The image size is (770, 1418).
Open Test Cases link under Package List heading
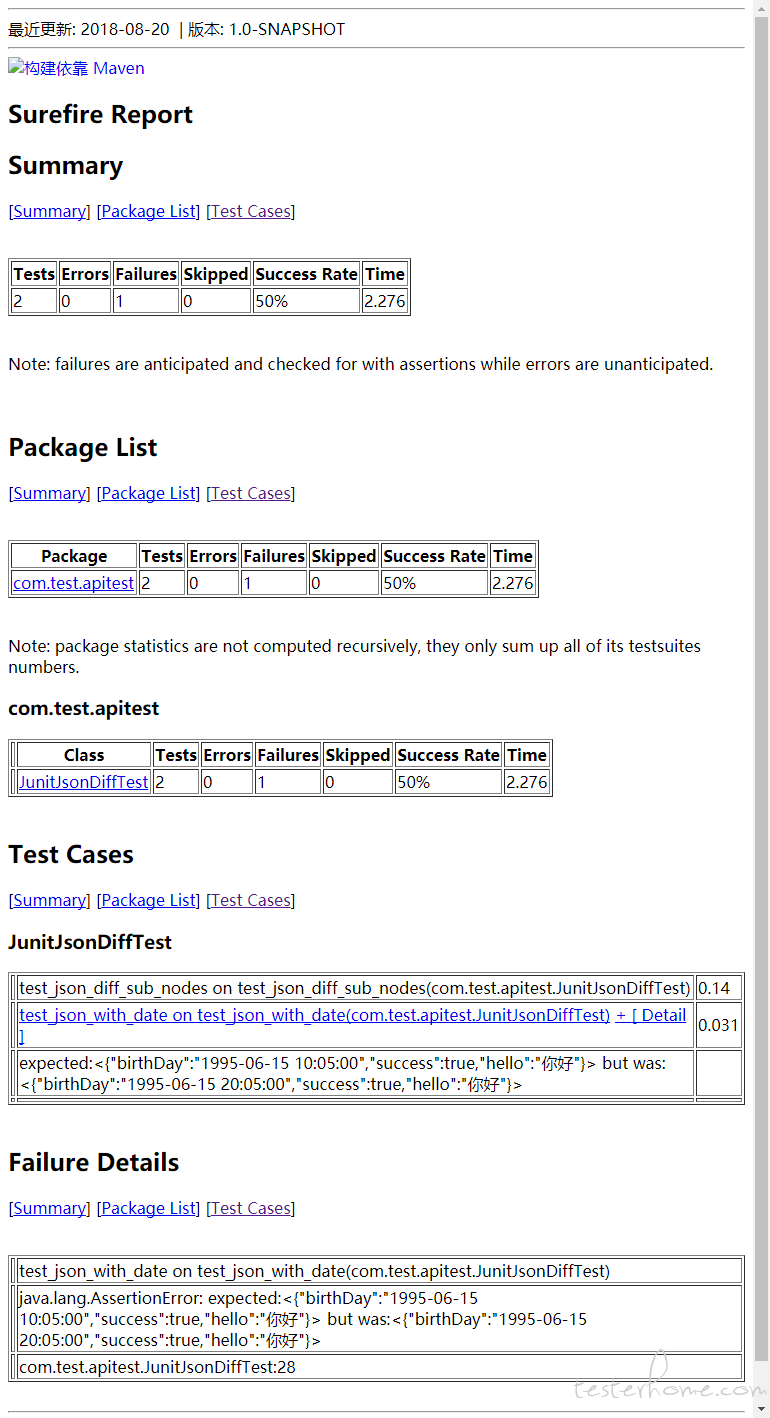(x=251, y=493)
